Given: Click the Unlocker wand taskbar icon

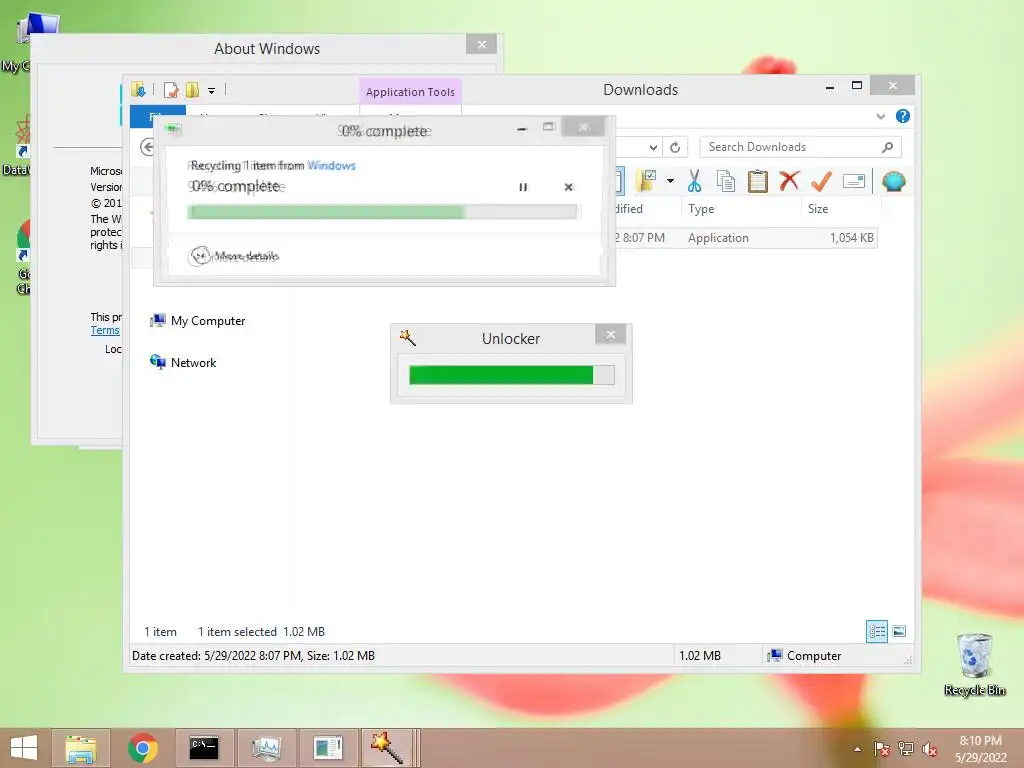Looking at the screenshot, I should pyautogui.click(x=387, y=748).
